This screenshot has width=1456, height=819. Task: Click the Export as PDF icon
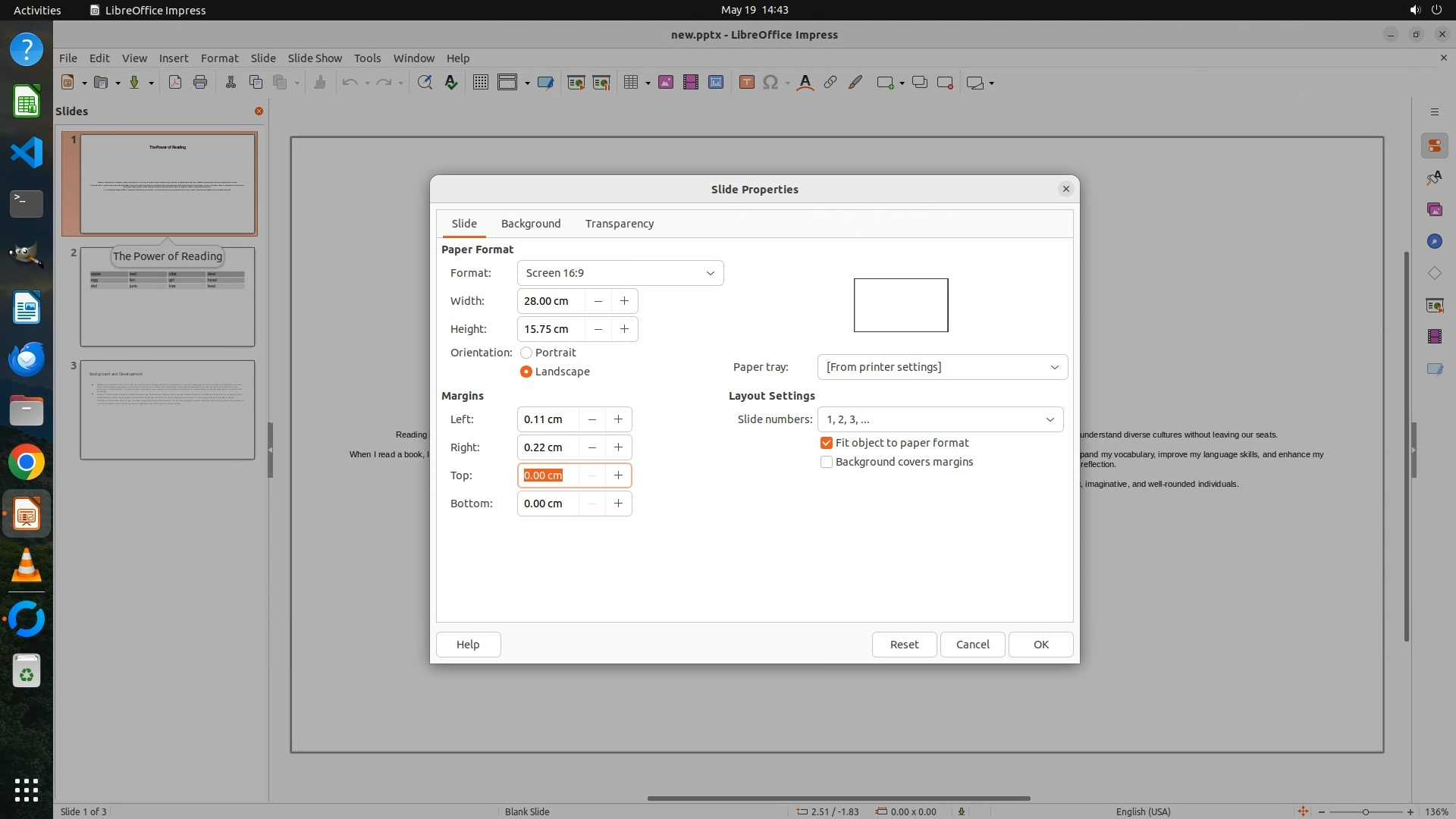coord(175,83)
